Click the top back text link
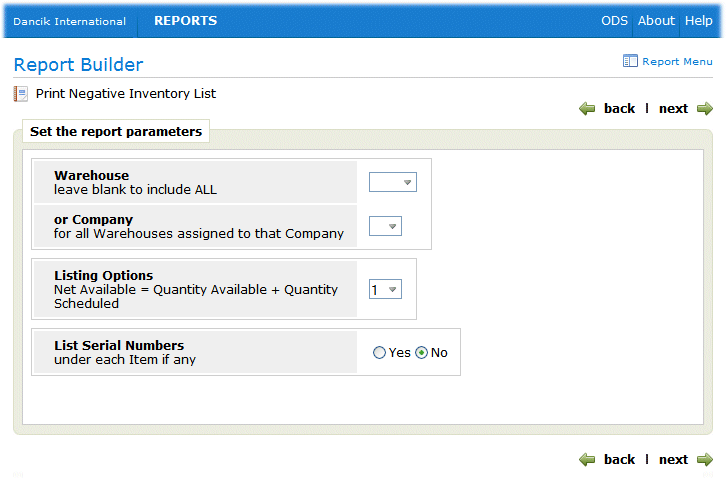Viewport: 726px width, 479px height. click(620, 109)
